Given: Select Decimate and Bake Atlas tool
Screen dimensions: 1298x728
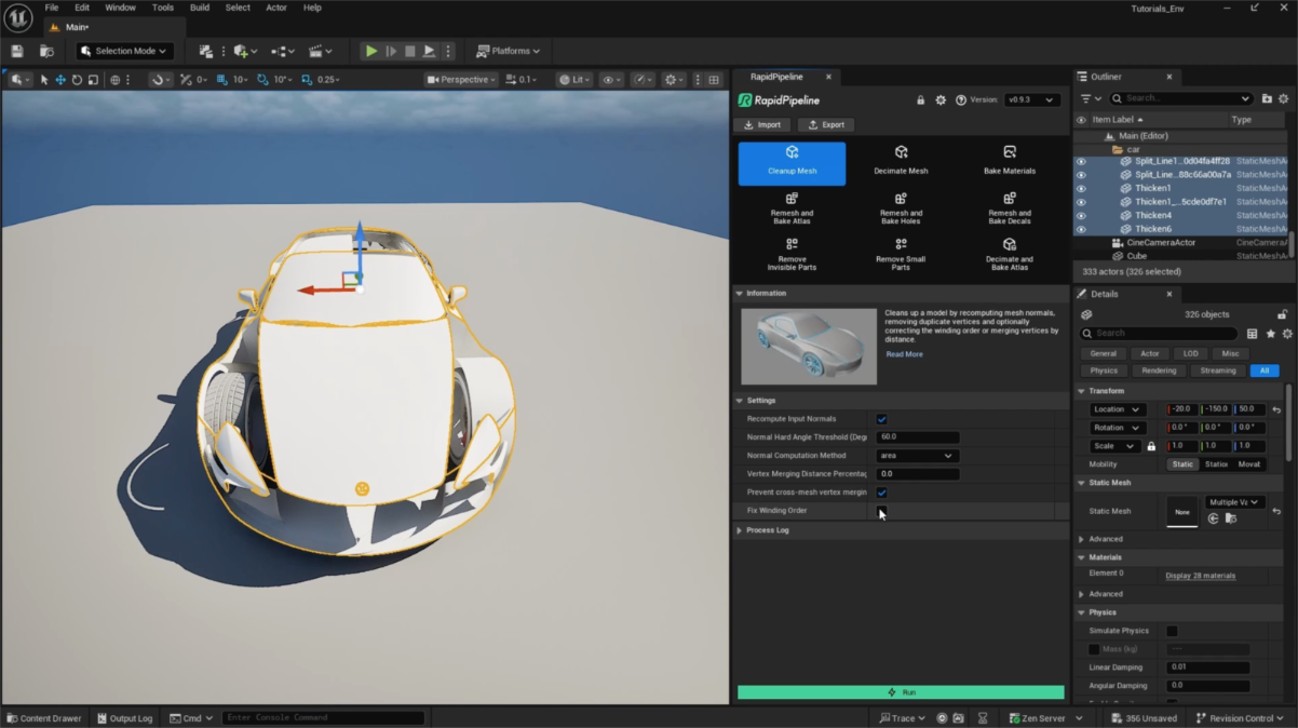Looking at the screenshot, I should pos(1010,255).
